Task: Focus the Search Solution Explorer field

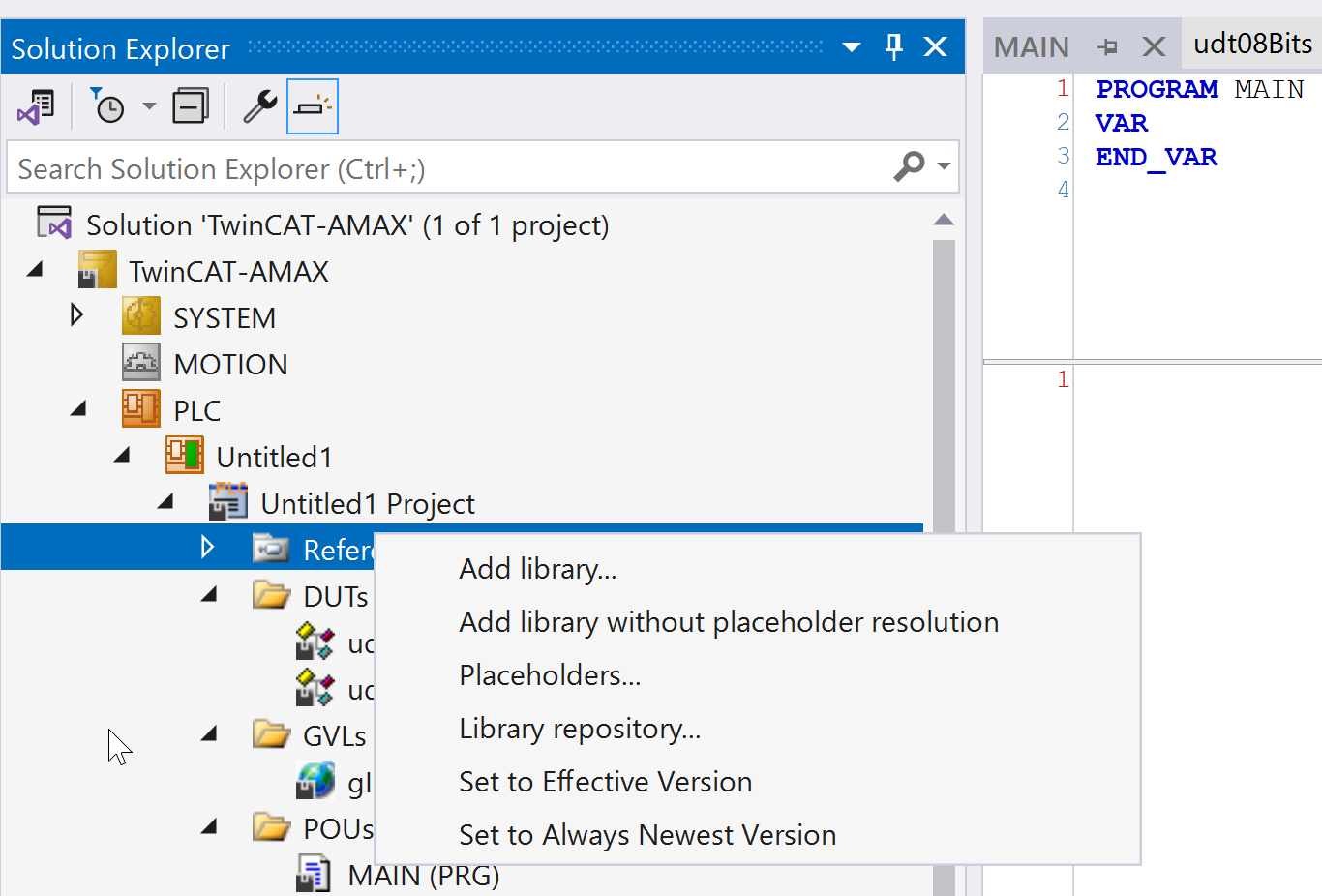Action: click(x=445, y=168)
